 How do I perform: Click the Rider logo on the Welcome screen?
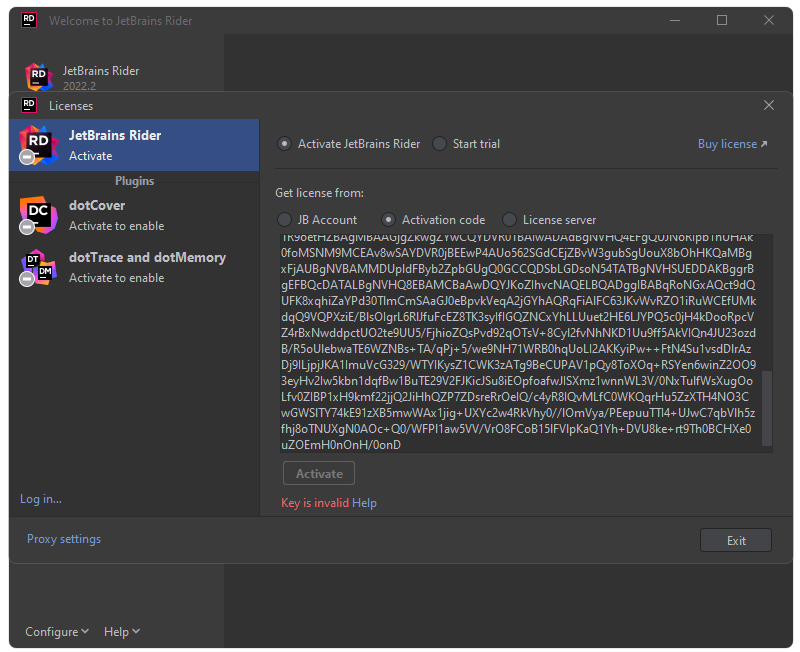tap(39, 77)
